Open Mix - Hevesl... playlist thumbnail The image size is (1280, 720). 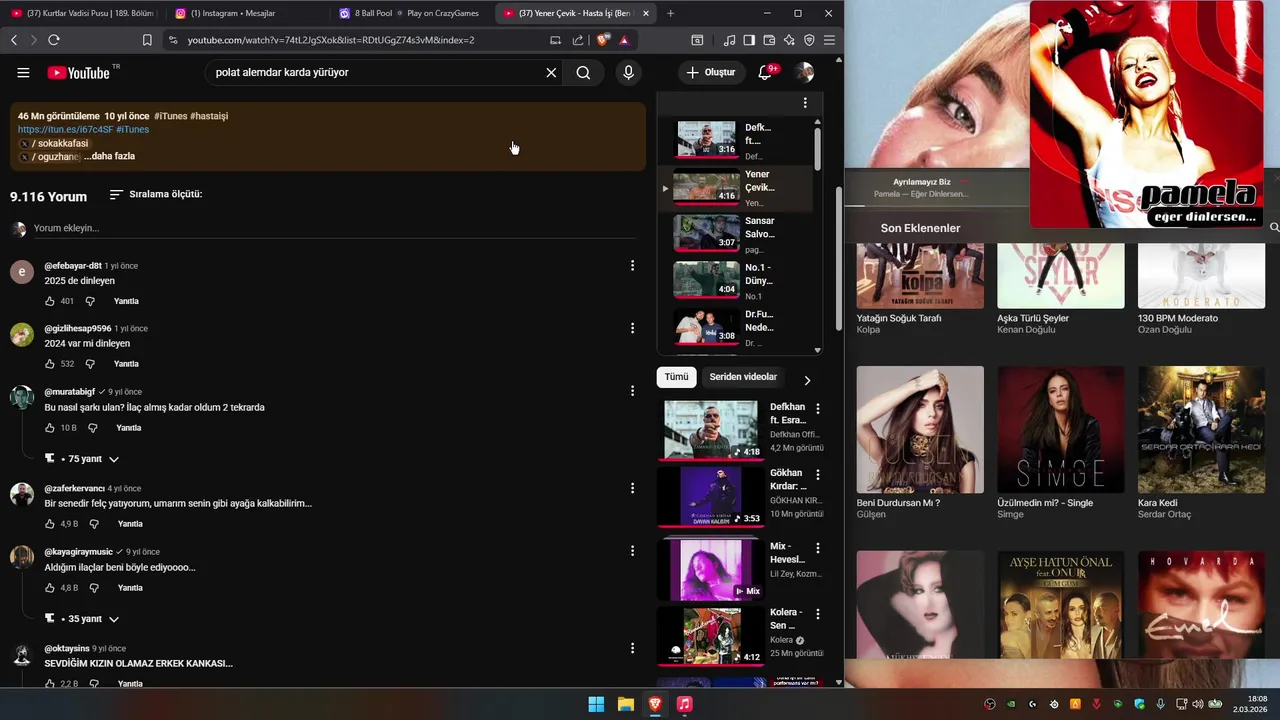[x=711, y=569]
